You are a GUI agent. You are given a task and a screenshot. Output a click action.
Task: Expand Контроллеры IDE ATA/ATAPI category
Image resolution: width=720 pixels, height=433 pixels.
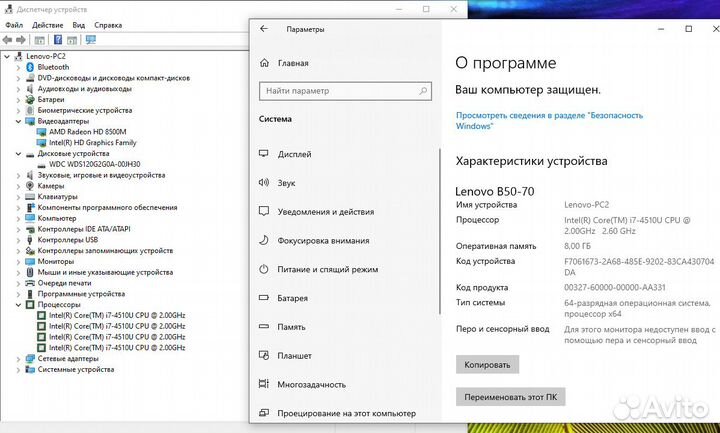pyautogui.click(x=18, y=229)
